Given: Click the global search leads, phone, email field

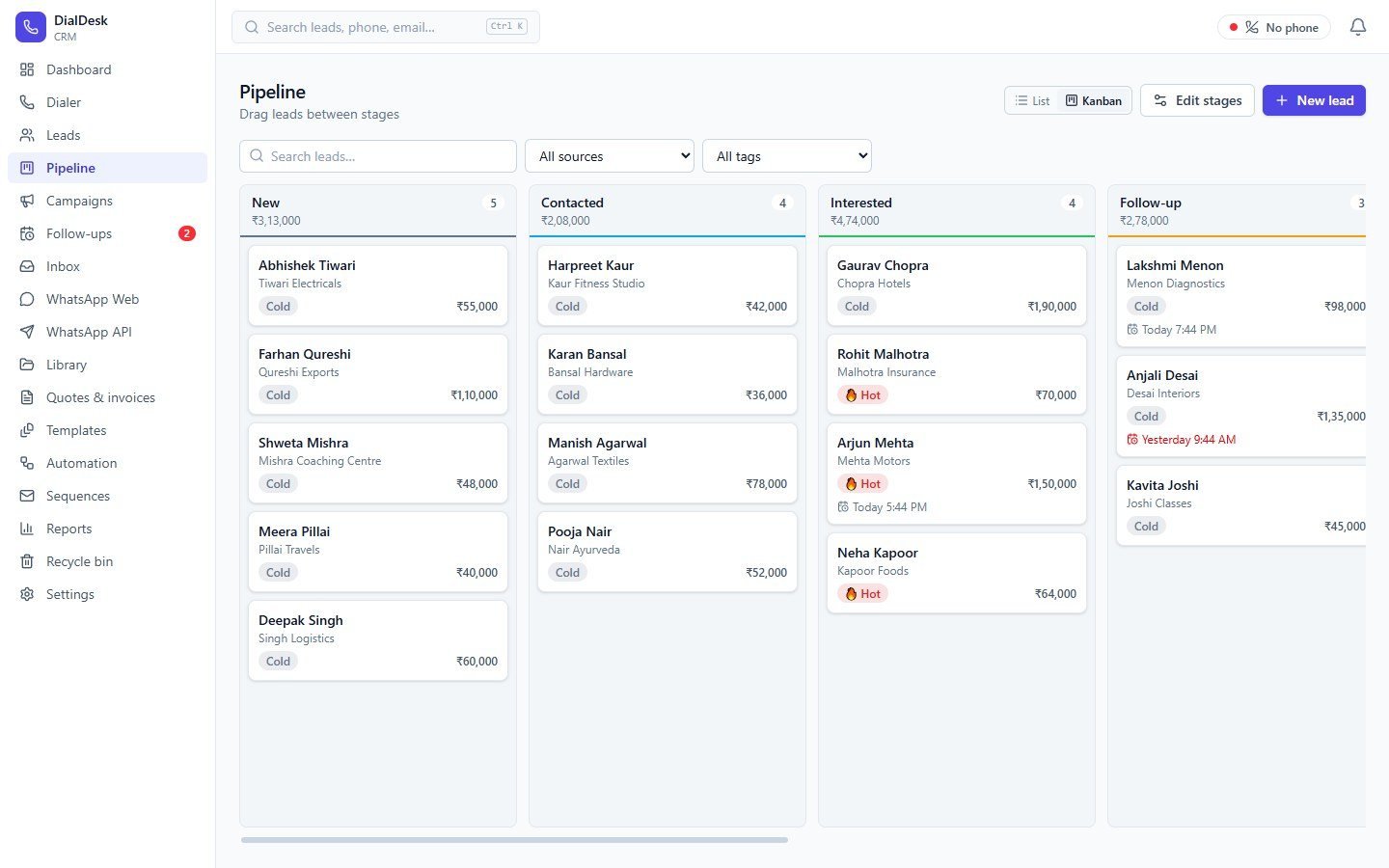Looking at the screenshot, I should click(x=386, y=27).
